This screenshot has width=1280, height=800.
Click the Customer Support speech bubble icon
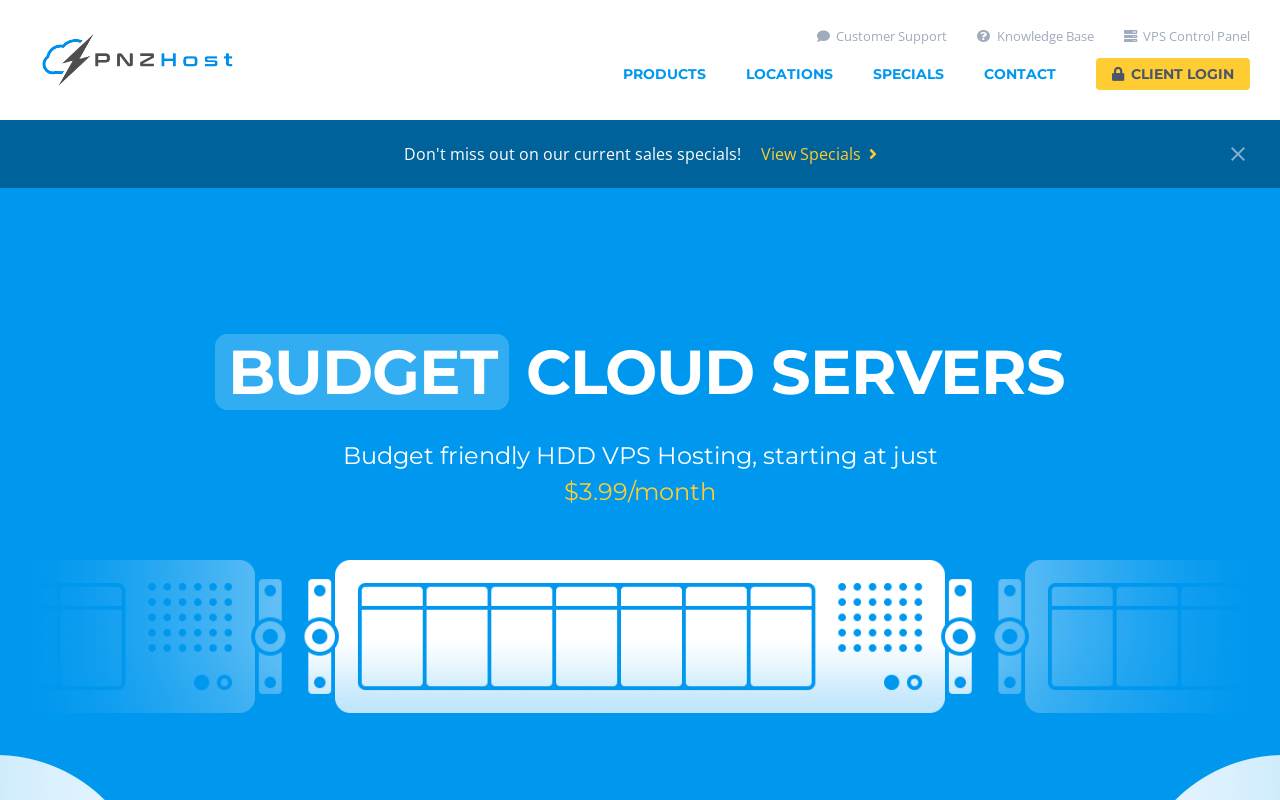pos(823,36)
